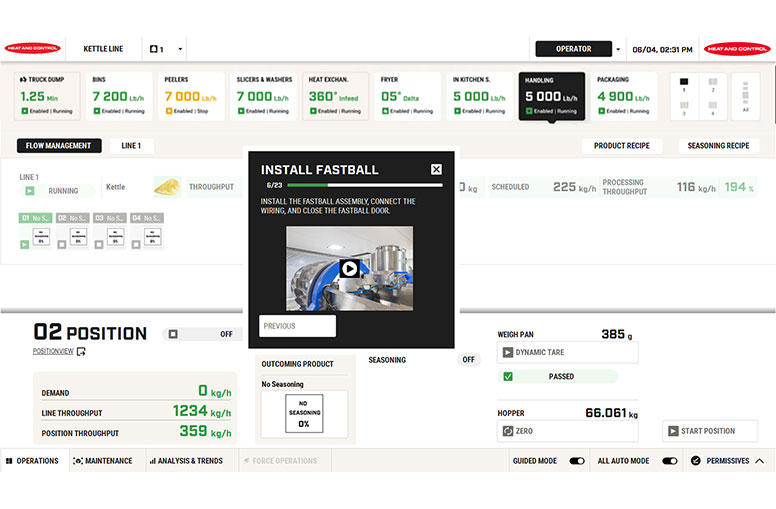Toggle position 03 checkbox

[x=99, y=245]
